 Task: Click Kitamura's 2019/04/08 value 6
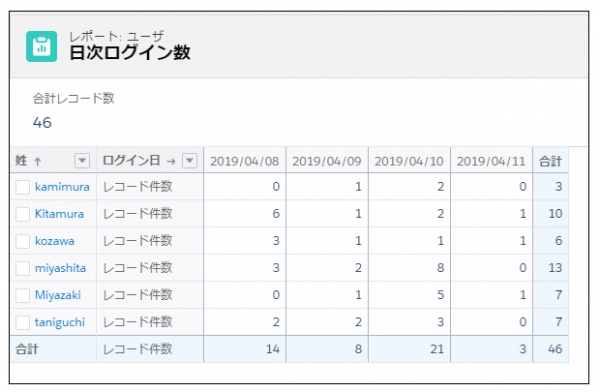click(276, 214)
